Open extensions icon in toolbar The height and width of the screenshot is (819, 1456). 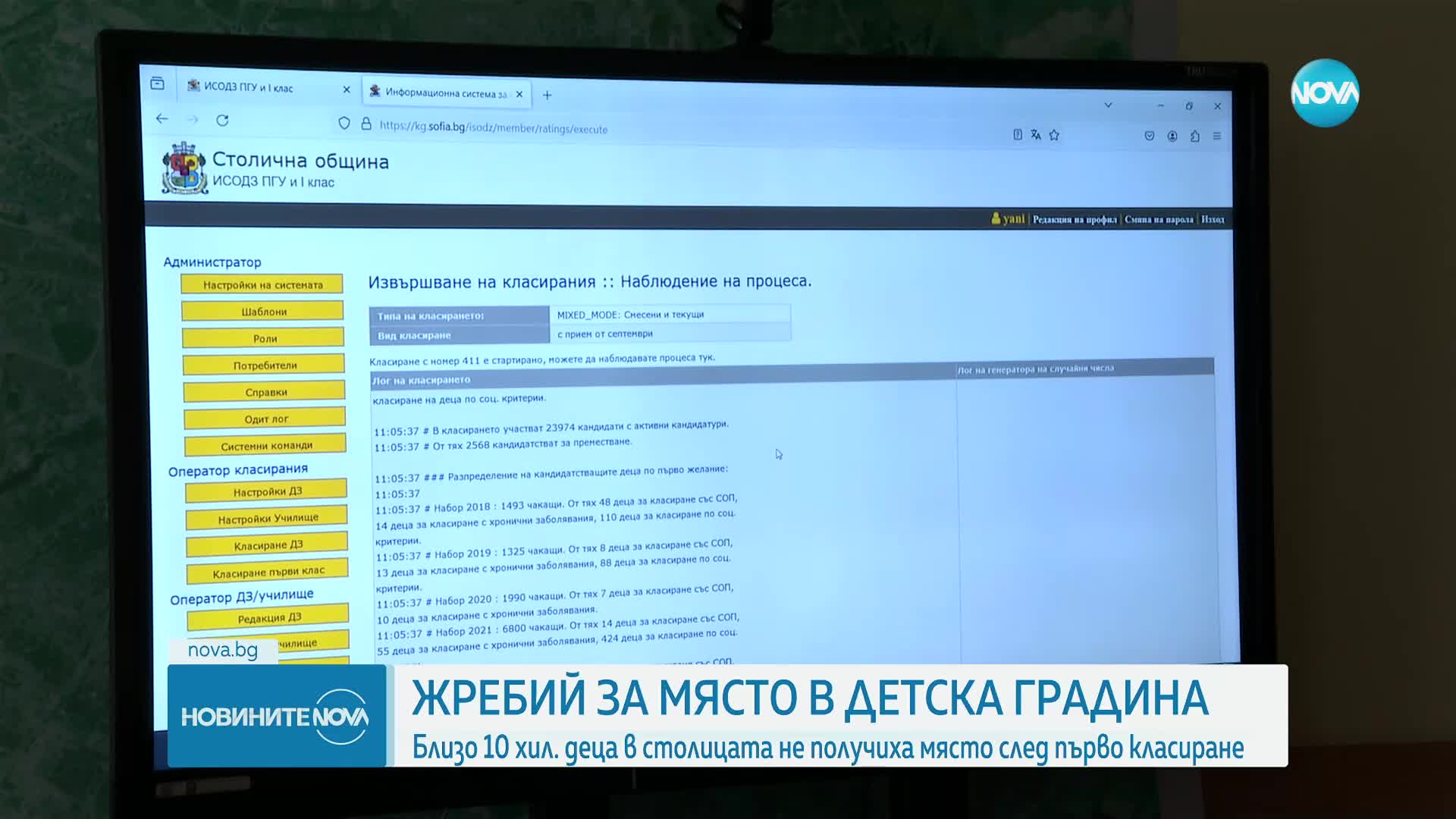coord(1195,136)
